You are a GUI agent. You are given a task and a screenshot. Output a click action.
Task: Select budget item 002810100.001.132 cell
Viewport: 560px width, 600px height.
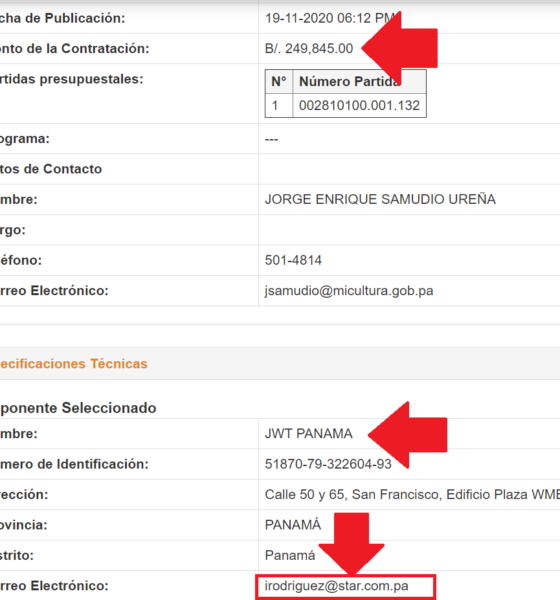coord(359,105)
